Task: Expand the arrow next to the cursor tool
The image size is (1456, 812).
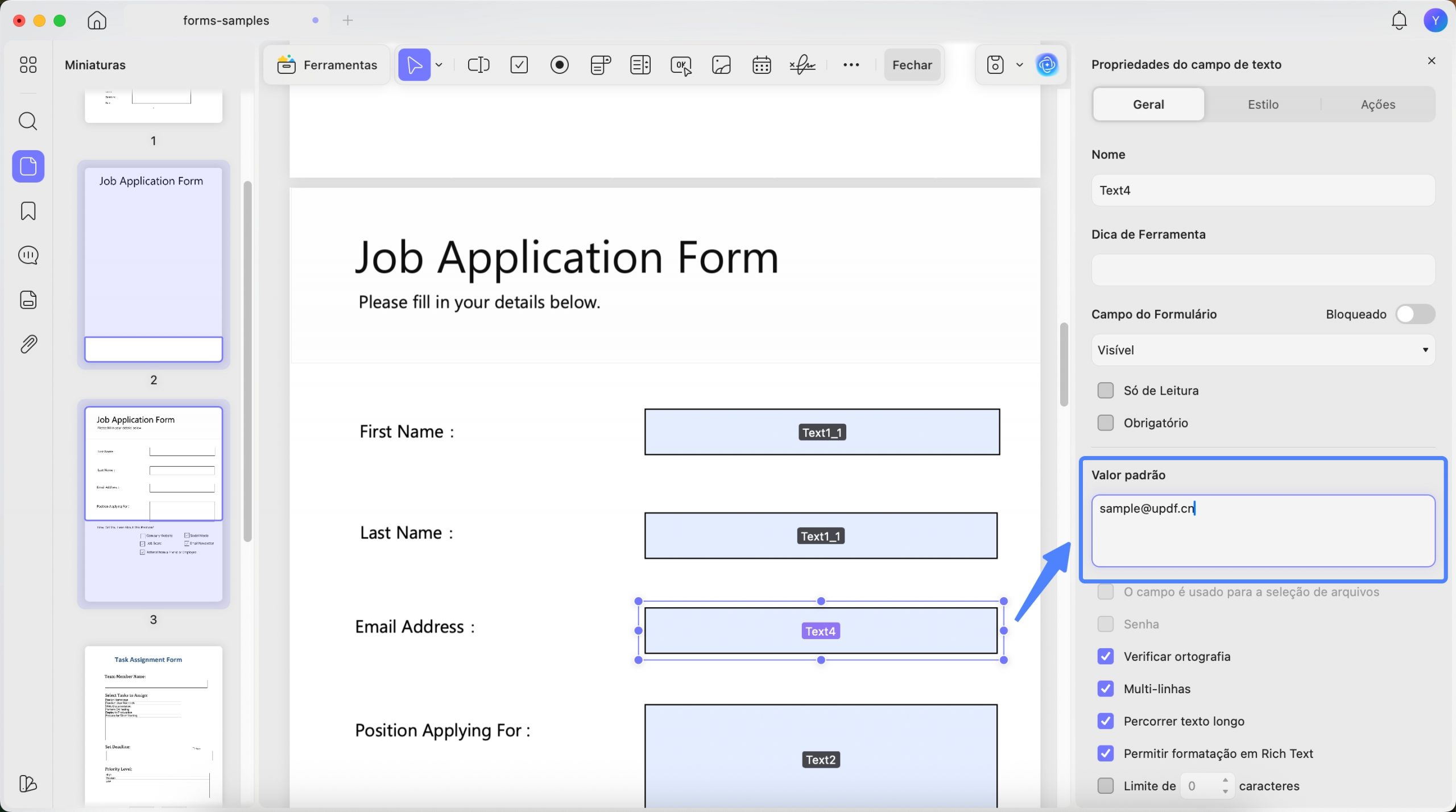Action: (x=439, y=65)
